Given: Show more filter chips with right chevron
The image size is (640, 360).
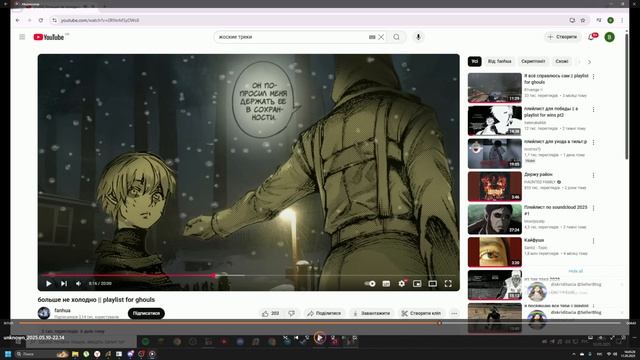Looking at the screenshot, I should coord(589,62).
